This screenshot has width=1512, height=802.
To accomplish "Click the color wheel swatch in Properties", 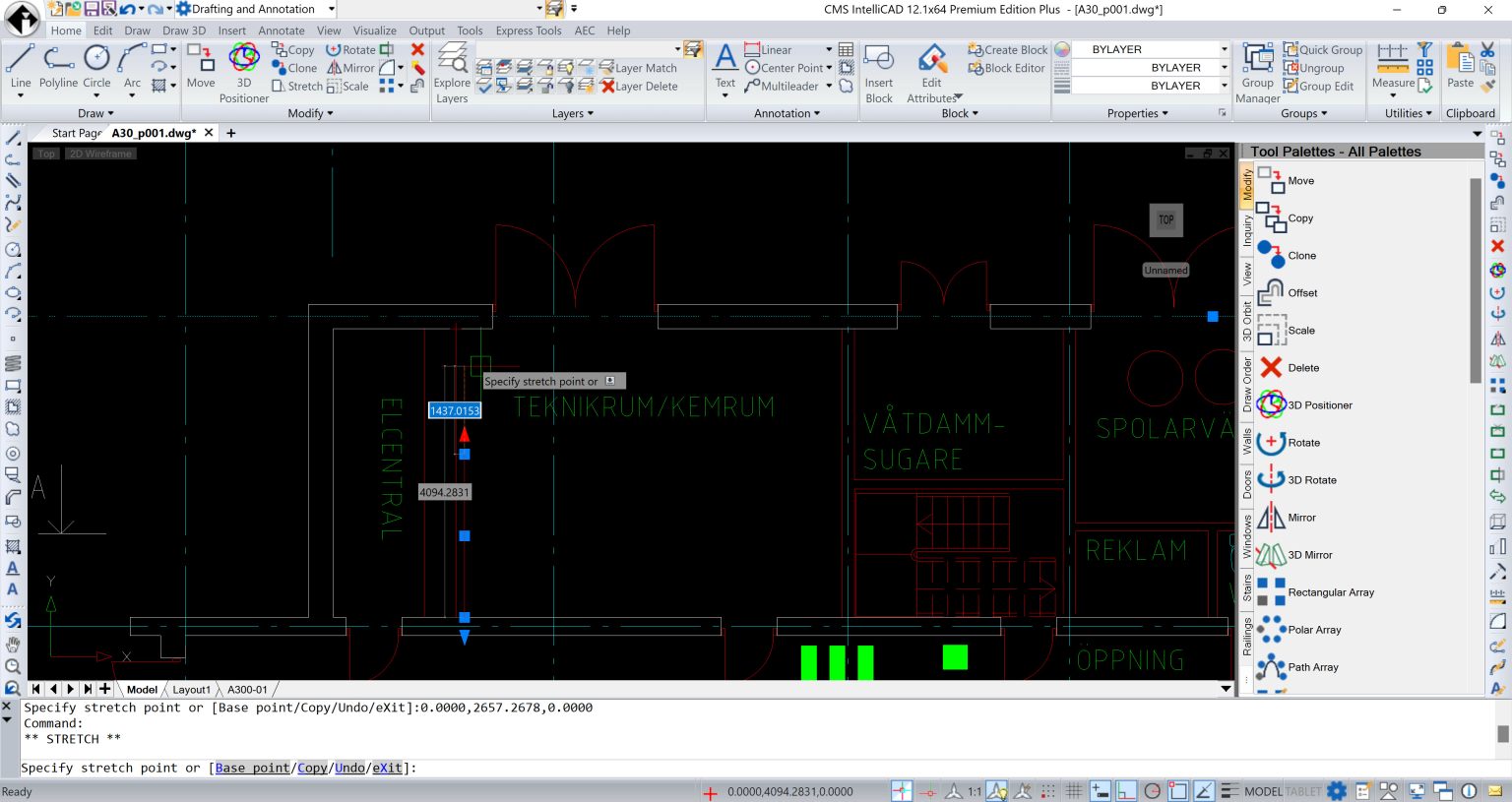I will pos(1062,49).
